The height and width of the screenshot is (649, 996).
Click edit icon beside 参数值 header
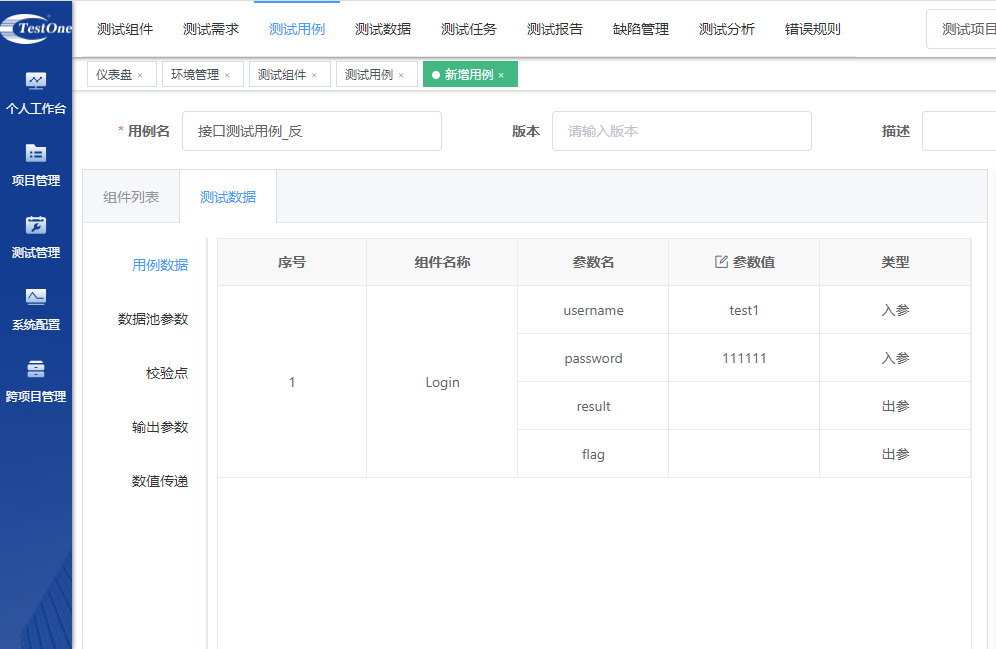pyautogui.click(x=721, y=262)
